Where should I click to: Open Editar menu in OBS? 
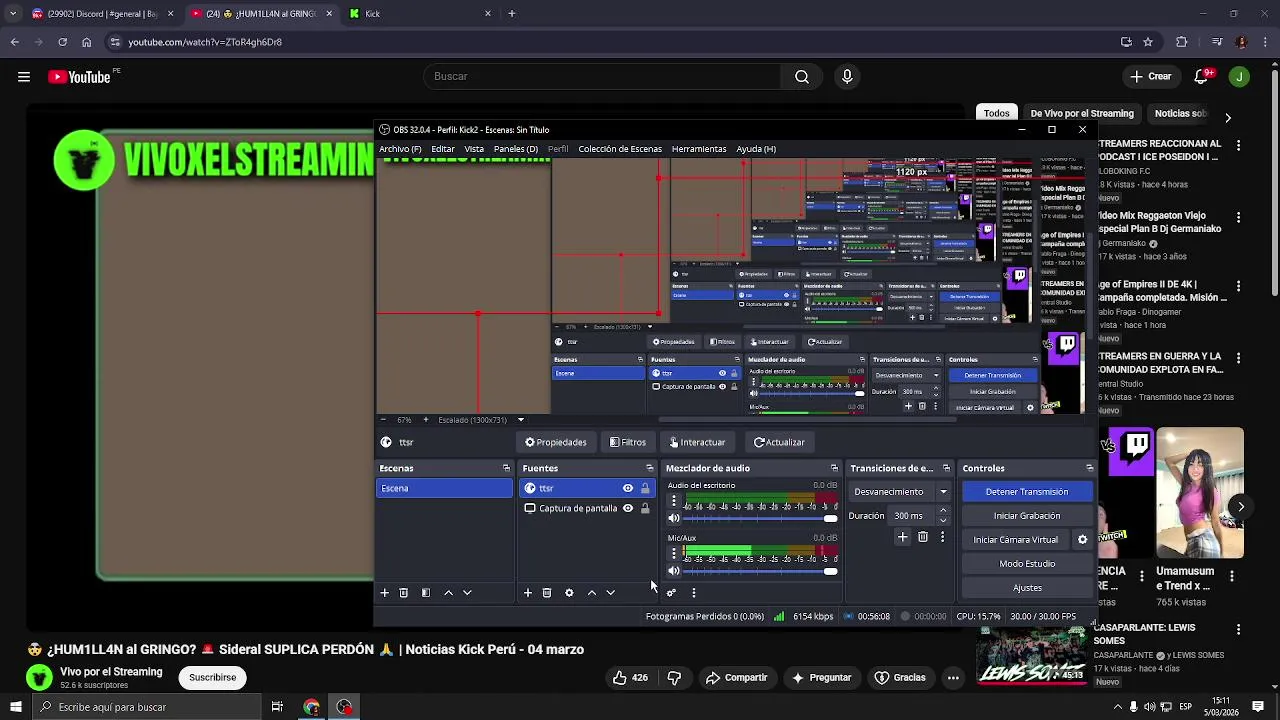[443, 149]
